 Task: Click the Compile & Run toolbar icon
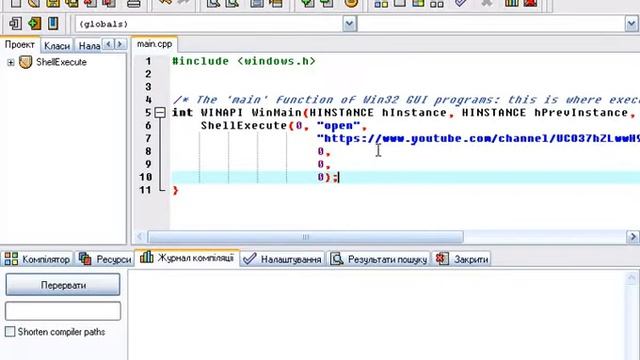[x=418, y=4]
